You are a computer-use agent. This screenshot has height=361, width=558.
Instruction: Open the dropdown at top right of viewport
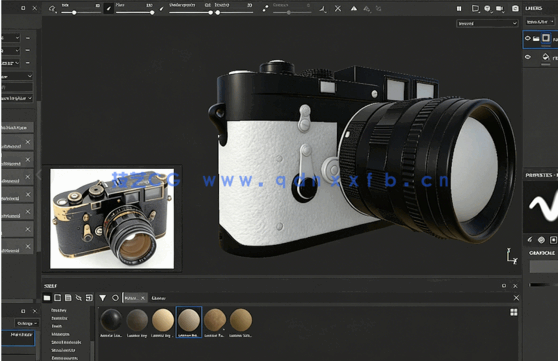click(x=487, y=23)
